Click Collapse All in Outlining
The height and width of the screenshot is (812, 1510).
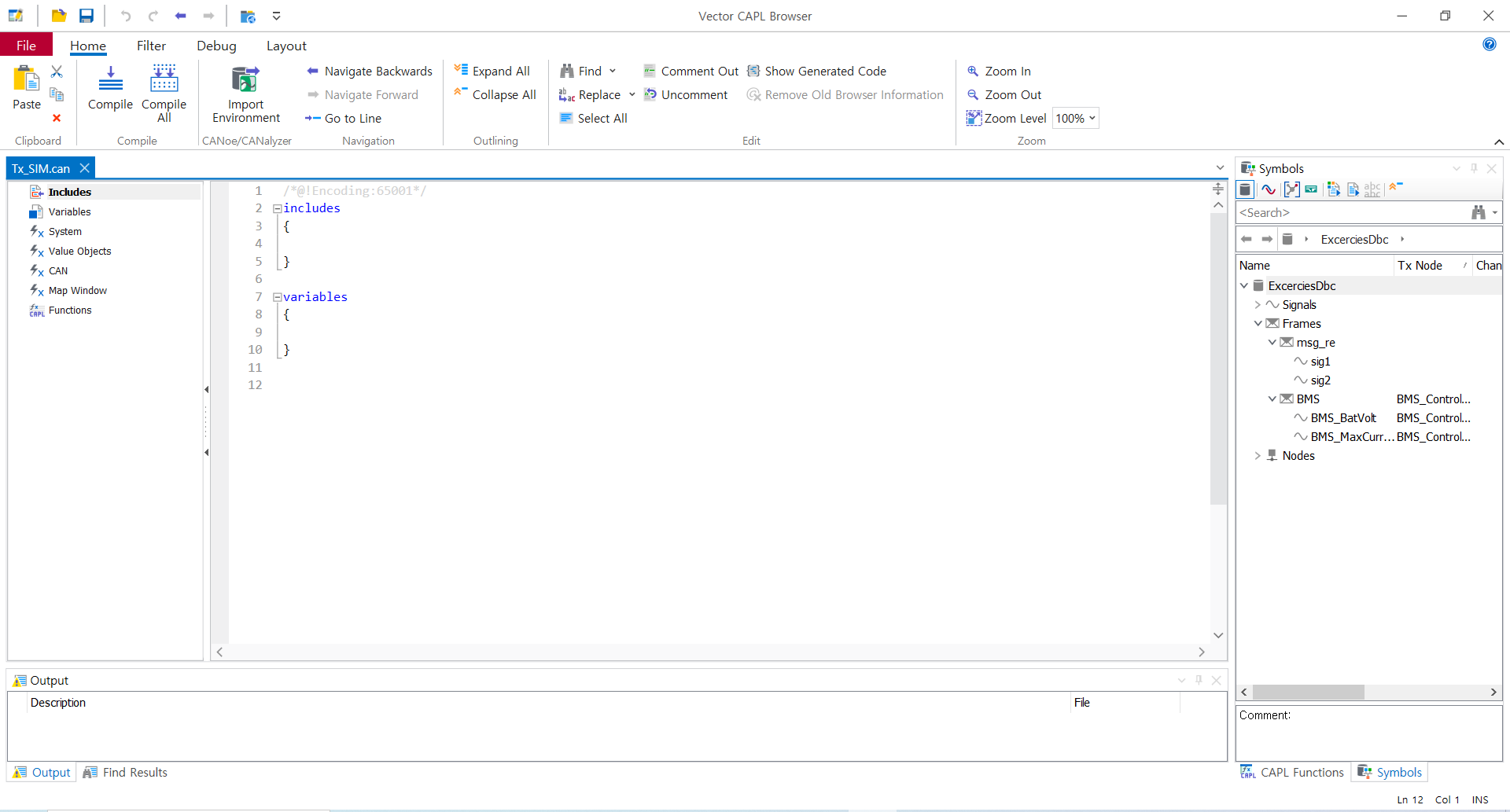pyautogui.click(x=495, y=94)
